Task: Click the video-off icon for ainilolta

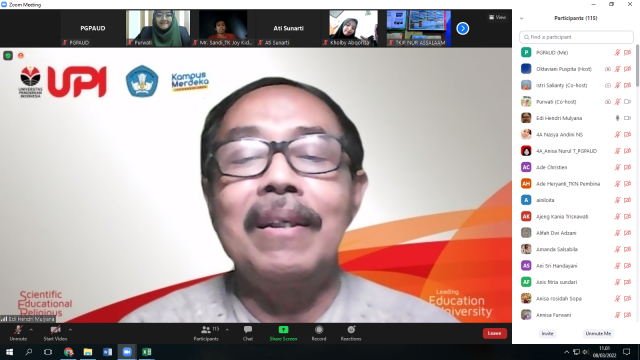Action: pos(628,200)
